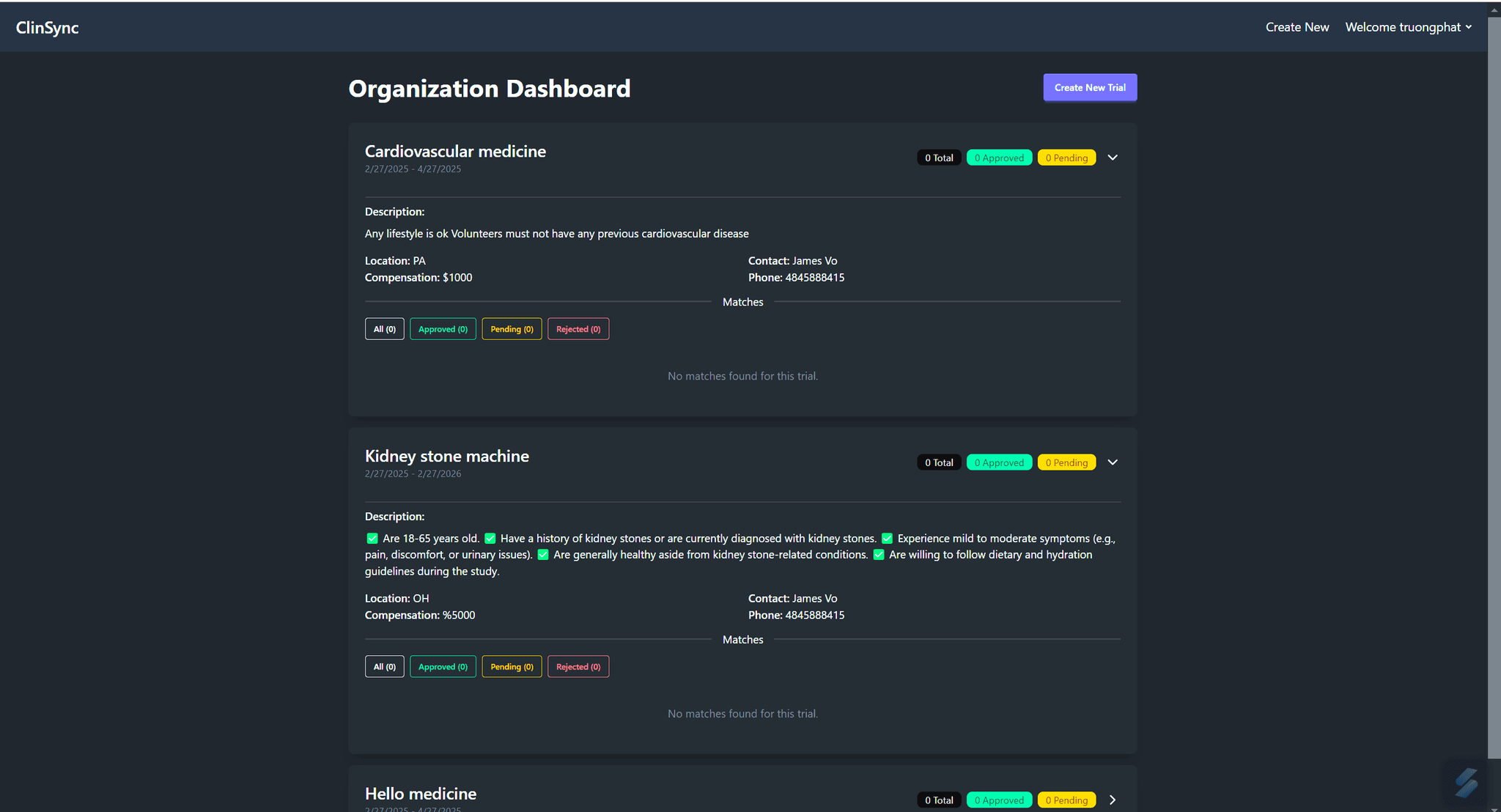
Task: Expand the Hello medicine trial
Action: point(1112,800)
